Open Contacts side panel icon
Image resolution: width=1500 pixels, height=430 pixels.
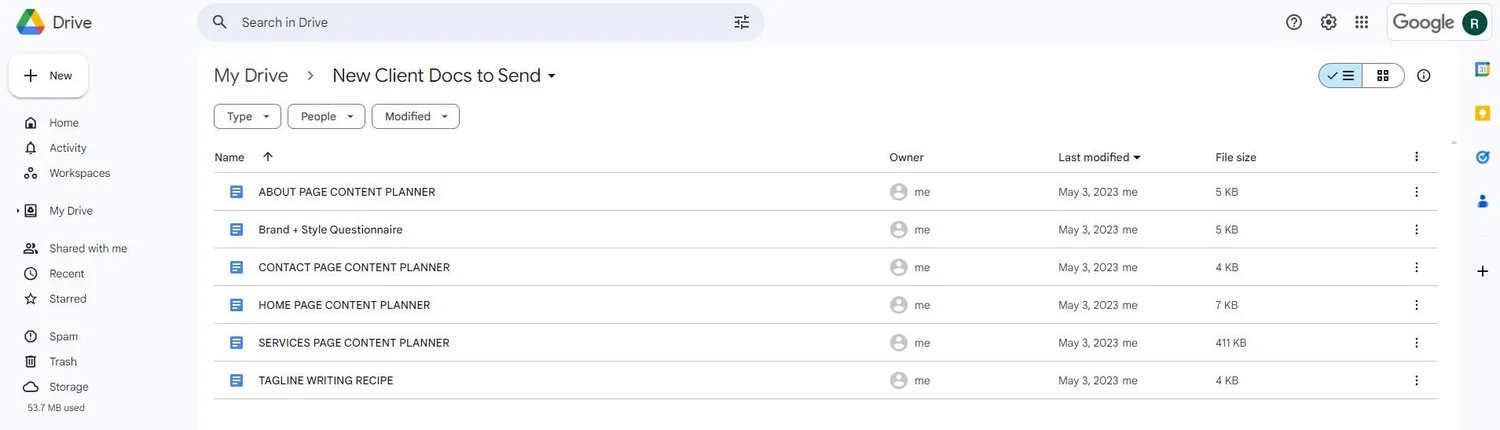1483,201
